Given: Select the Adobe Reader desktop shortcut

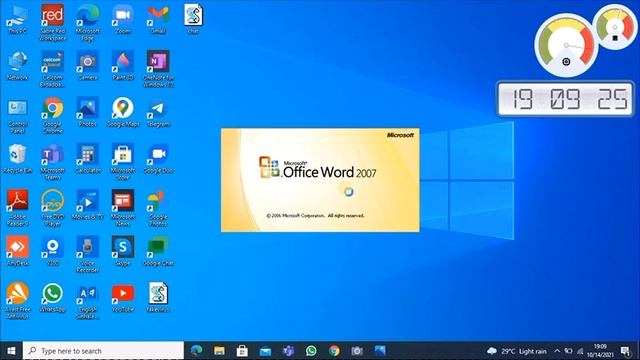Looking at the screenshot, I should [18, 208].
